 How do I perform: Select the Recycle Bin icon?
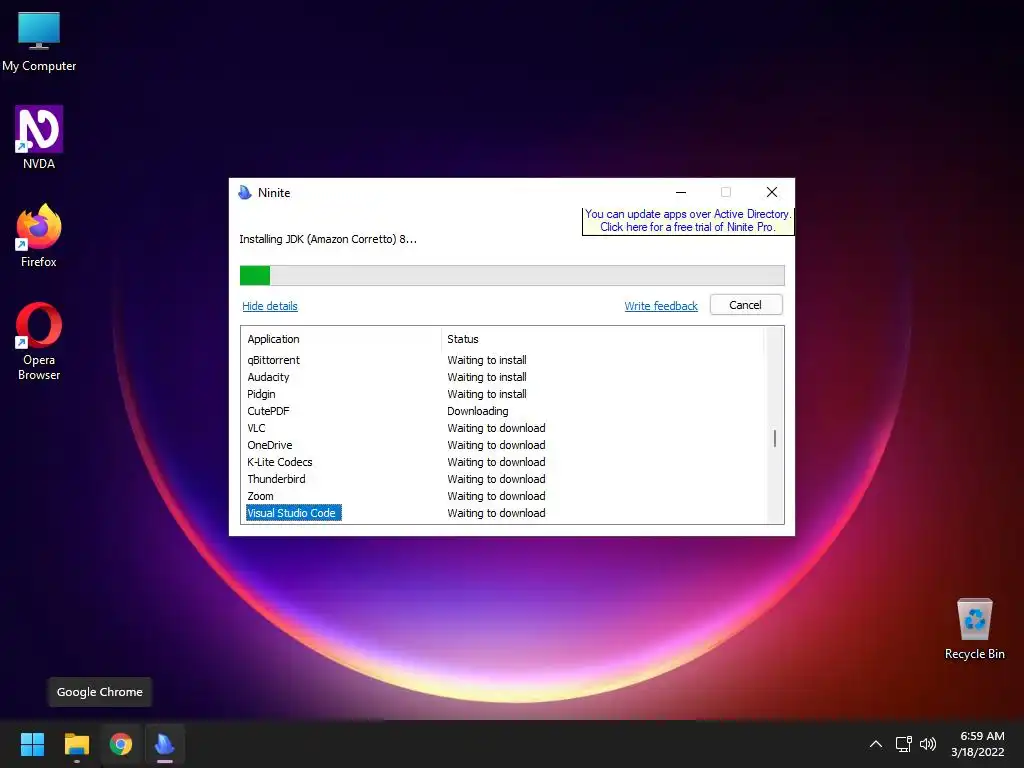(974, 629)
